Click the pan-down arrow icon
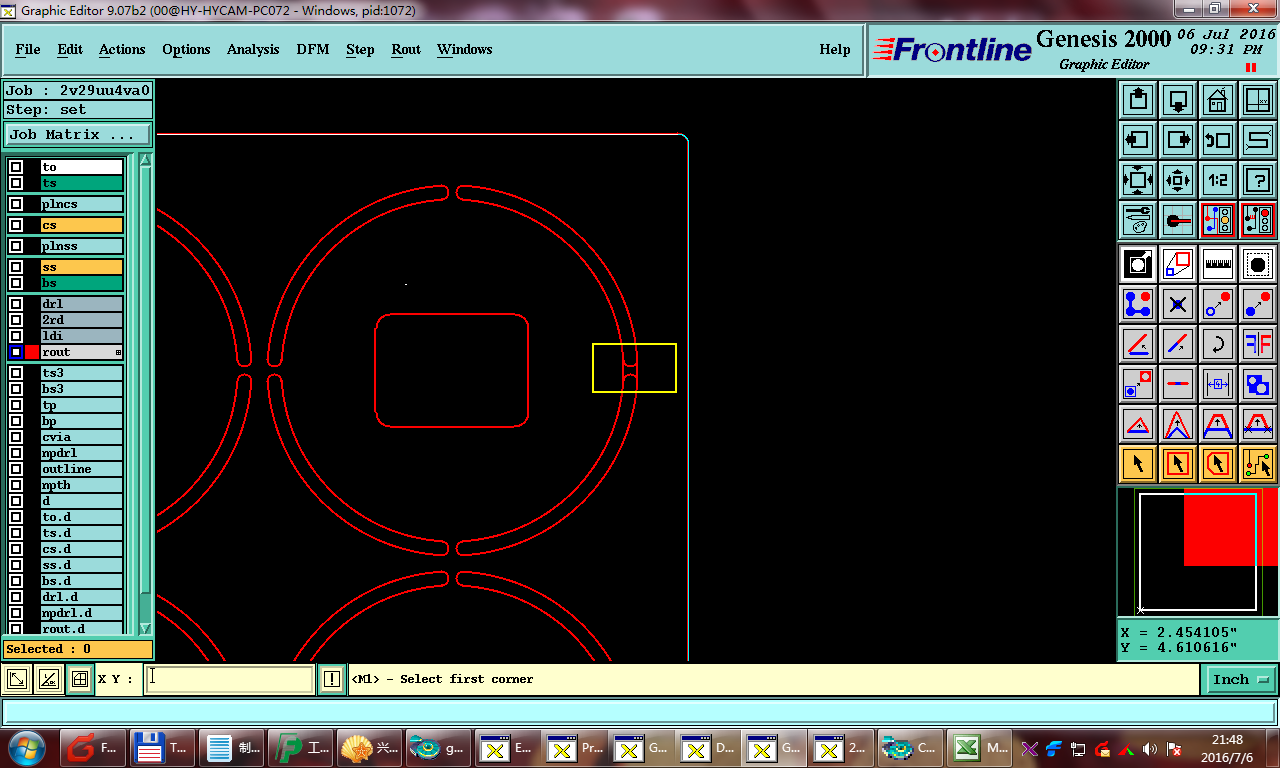This screenshot has width=1280, height=768. pyautogui.click(x=1178, y=100)
